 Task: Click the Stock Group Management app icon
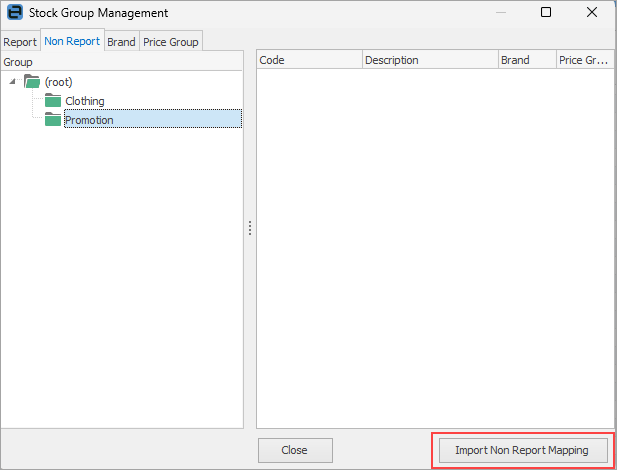coord(15,13)
